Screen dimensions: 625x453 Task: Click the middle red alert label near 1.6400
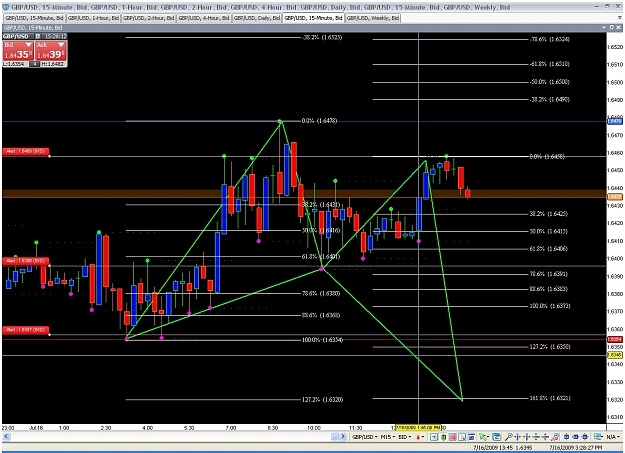click(x=26, y=261)
